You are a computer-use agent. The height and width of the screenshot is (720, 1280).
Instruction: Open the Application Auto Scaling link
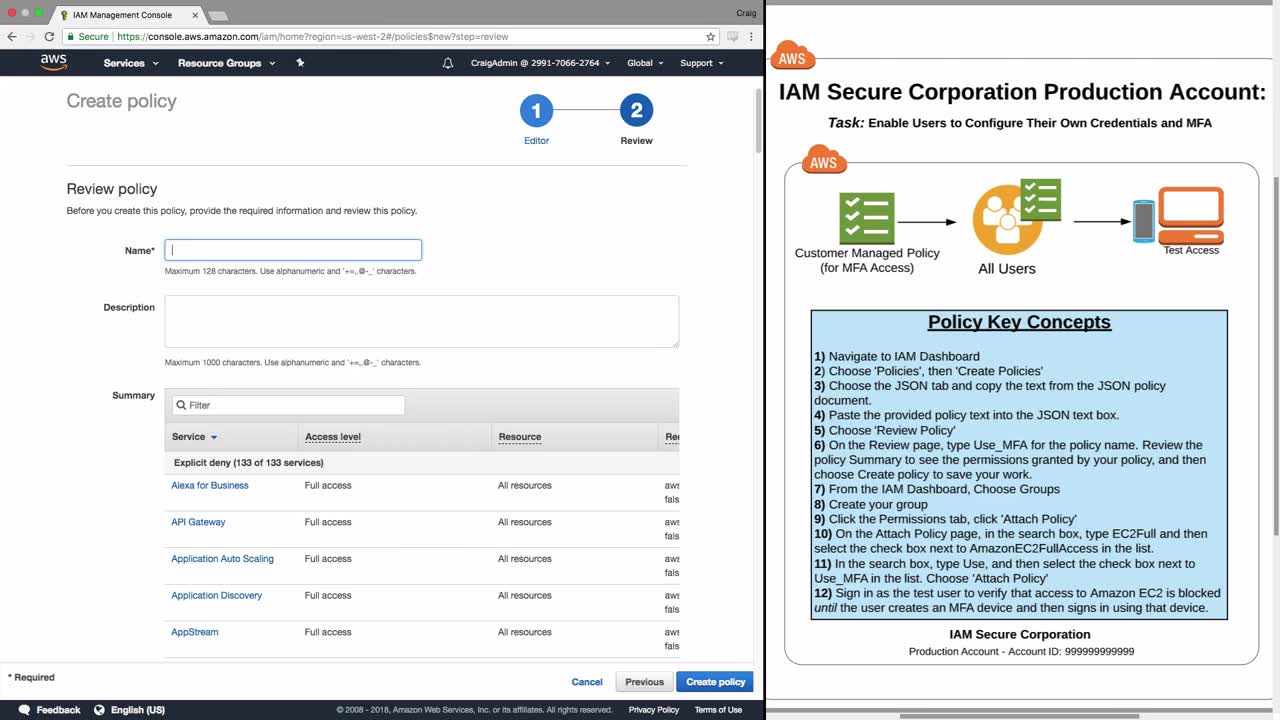click(222, 559)
